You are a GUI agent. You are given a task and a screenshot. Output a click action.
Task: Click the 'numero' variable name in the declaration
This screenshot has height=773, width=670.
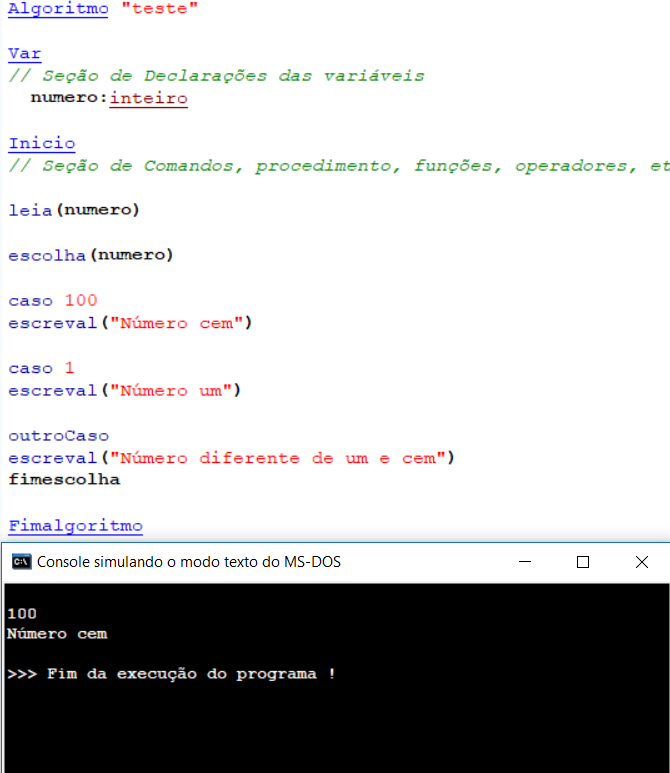[x=65, y=98]
